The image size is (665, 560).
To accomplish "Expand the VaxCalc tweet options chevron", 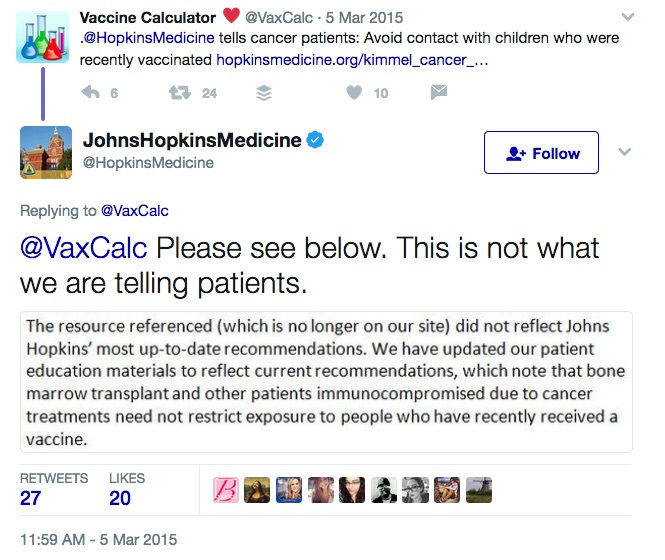I will [x=627, y=18].
